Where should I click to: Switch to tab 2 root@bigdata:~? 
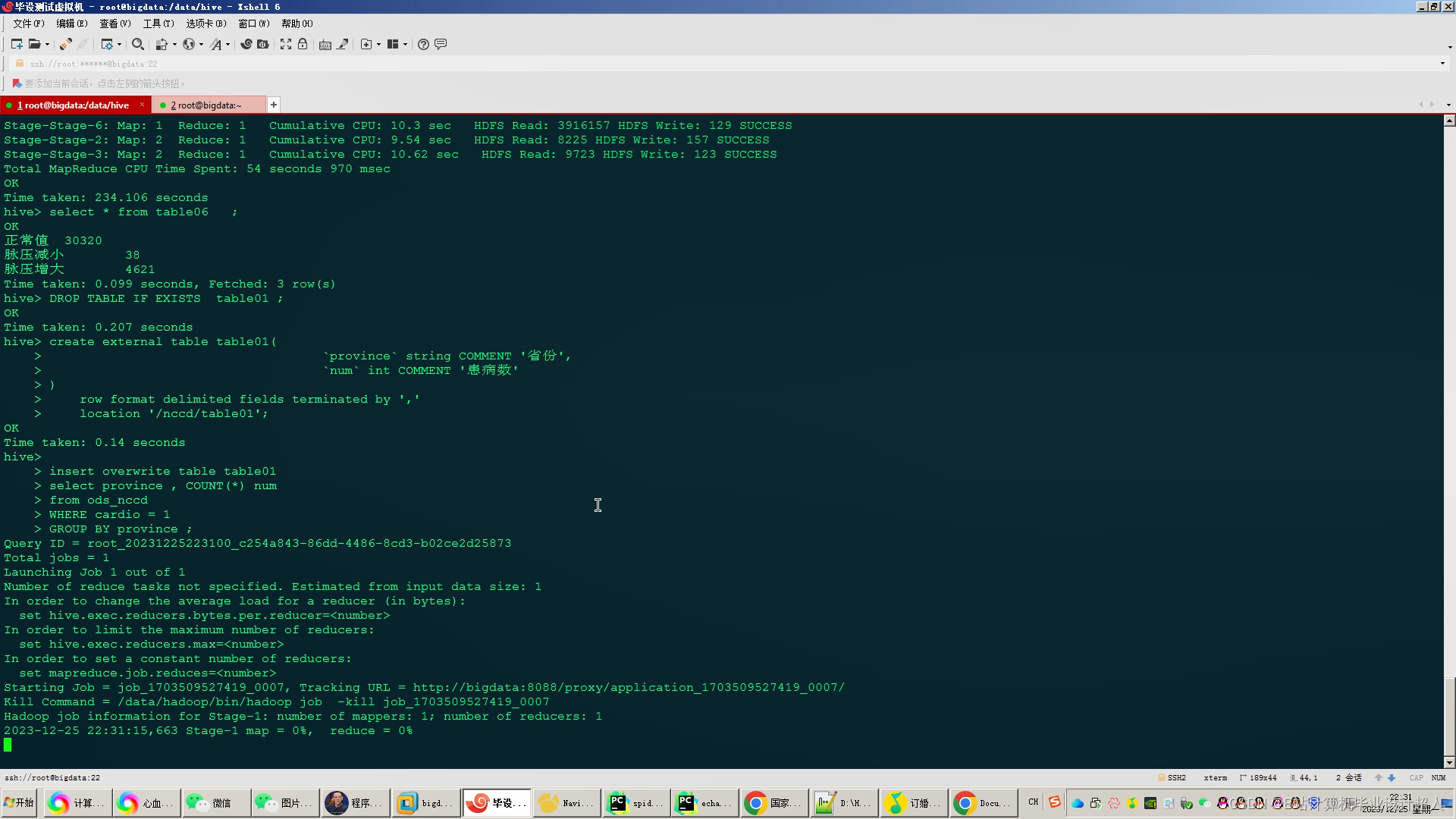click(x=206, y=105)
